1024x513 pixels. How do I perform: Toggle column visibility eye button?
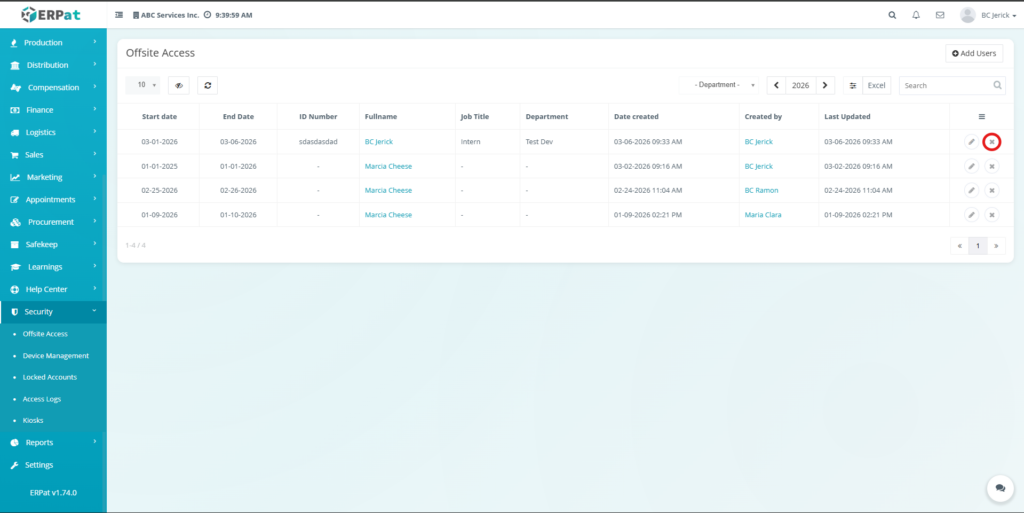coord(178,86)
